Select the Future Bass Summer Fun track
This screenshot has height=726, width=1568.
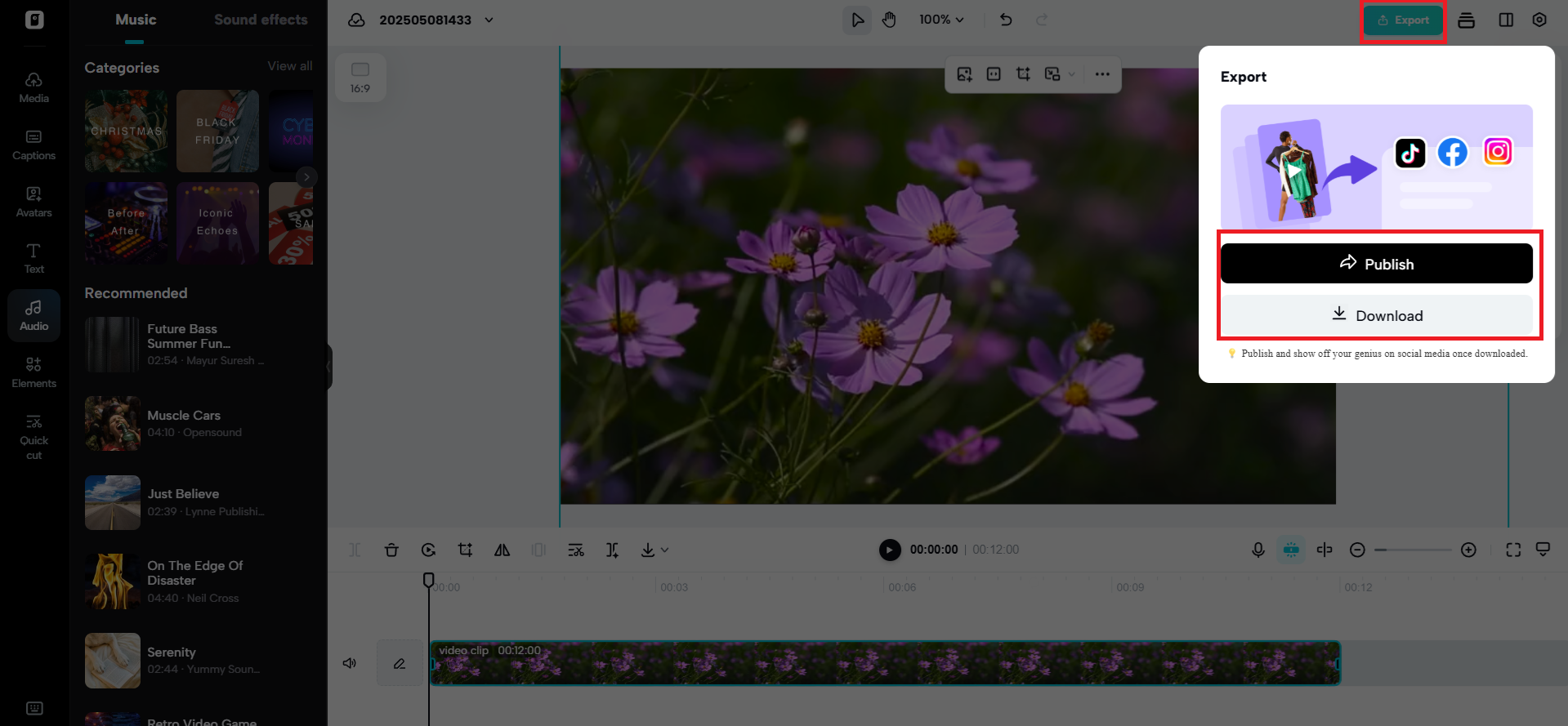pyautogui.click(x=199, y=345)
